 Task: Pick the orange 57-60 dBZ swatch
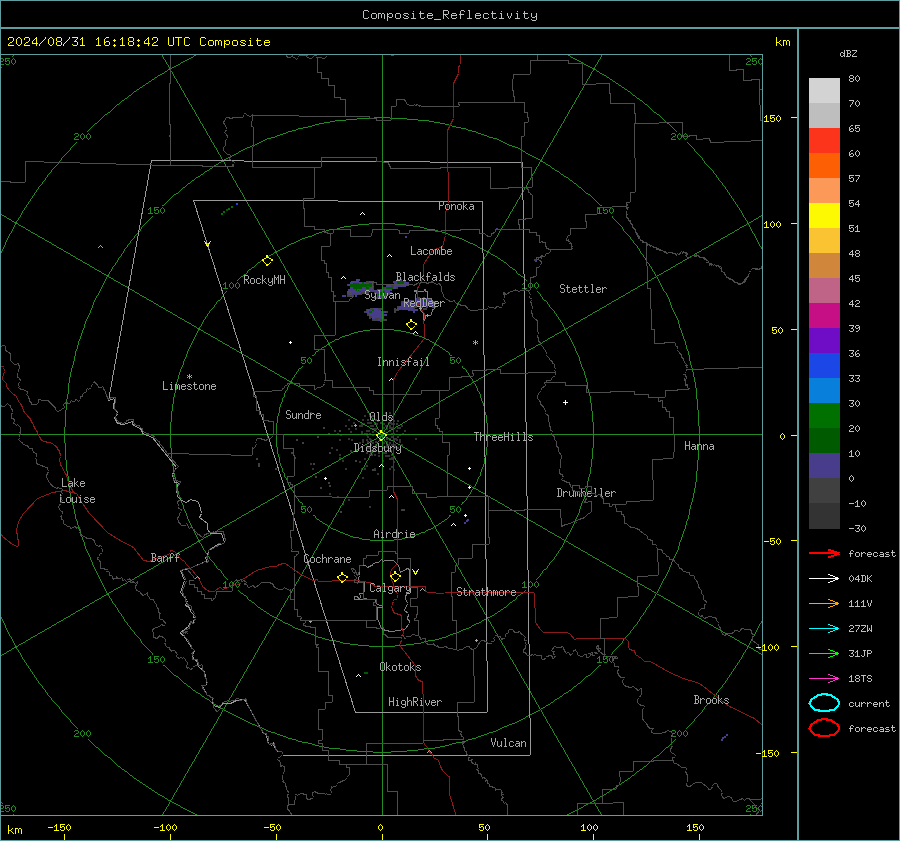click(824, 166)
